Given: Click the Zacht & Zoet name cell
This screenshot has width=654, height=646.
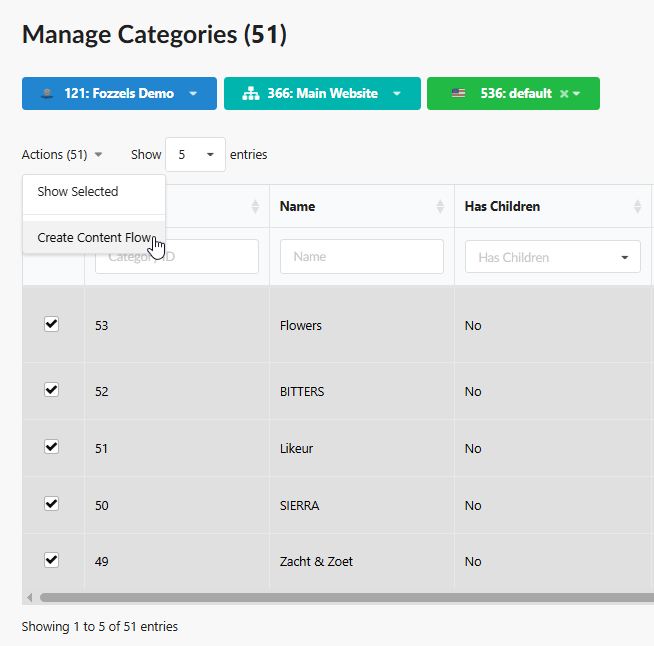Looking at the screenshot, I should [x=362, y=561].
